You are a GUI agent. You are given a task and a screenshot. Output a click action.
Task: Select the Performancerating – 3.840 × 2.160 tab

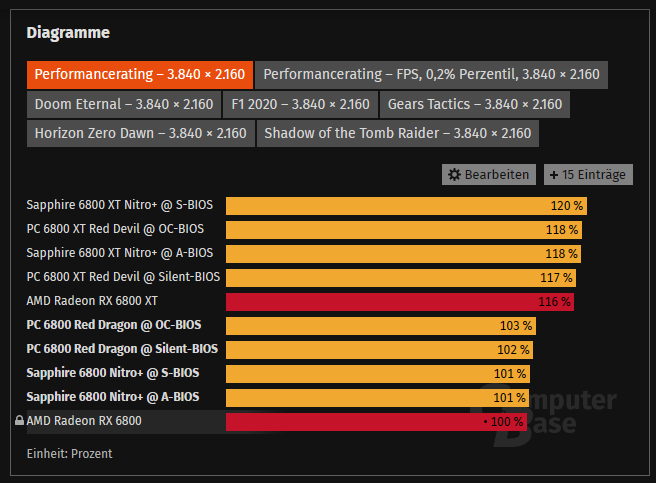point(140,75)
